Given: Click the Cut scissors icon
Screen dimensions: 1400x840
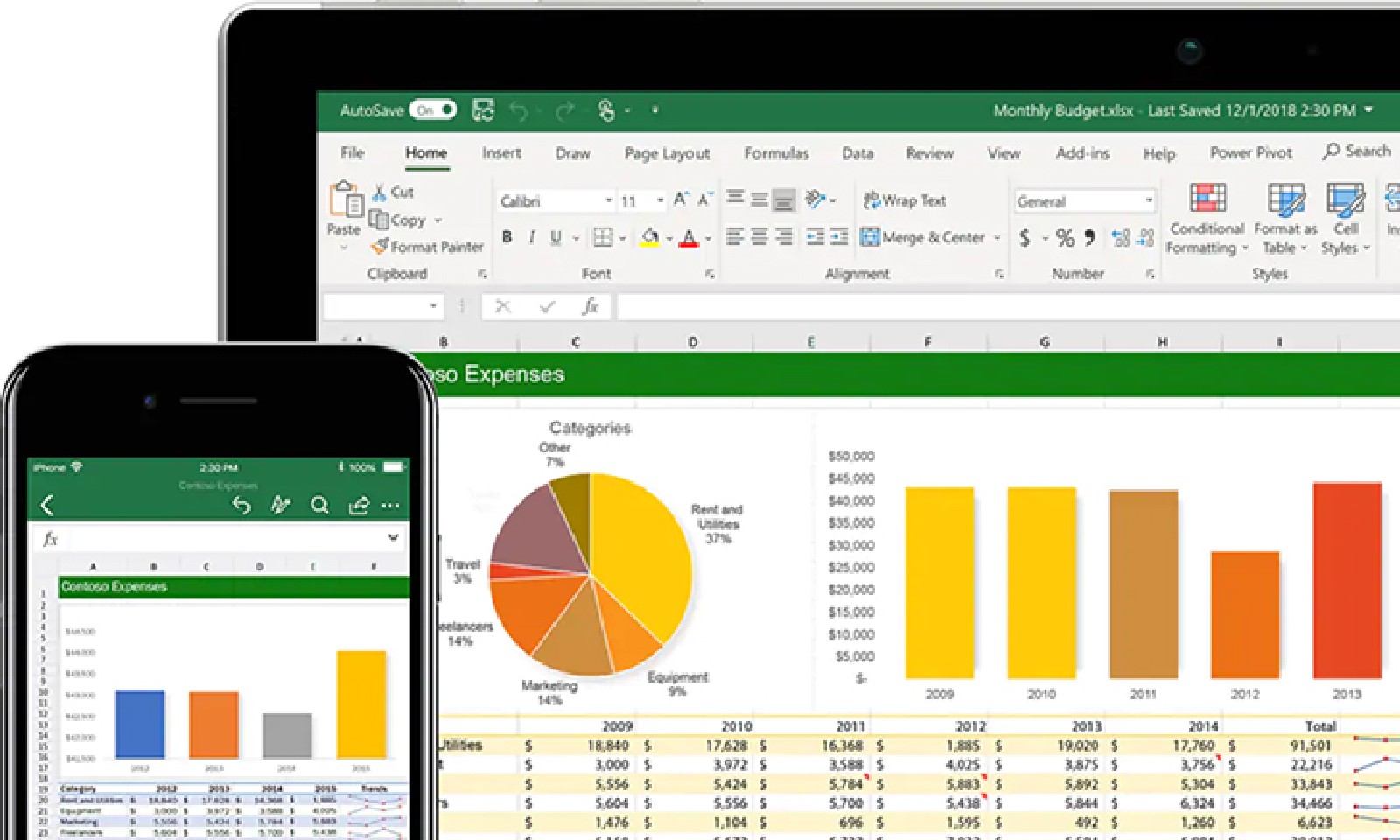Looking at the screenshot, I should coord(380,192).
